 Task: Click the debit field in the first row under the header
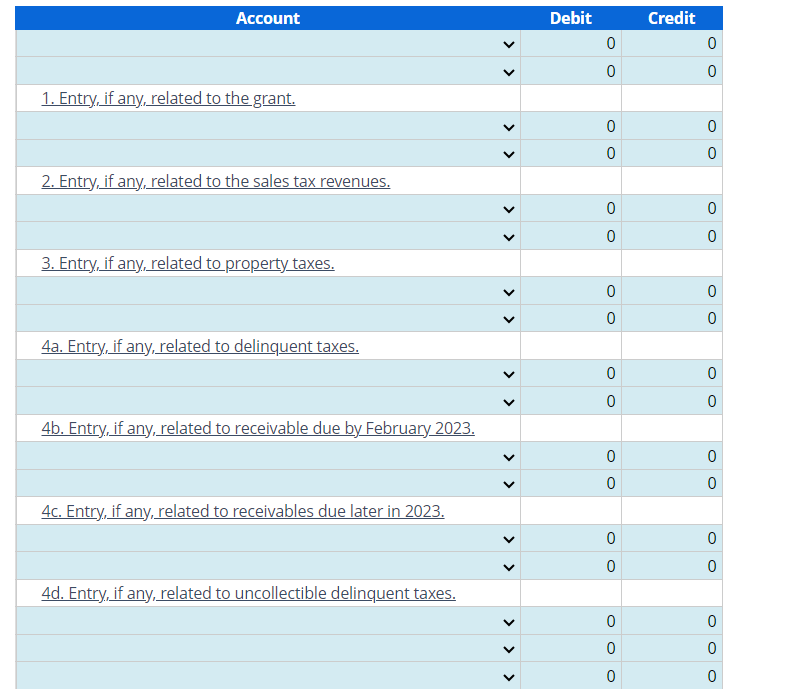[571, 43]
